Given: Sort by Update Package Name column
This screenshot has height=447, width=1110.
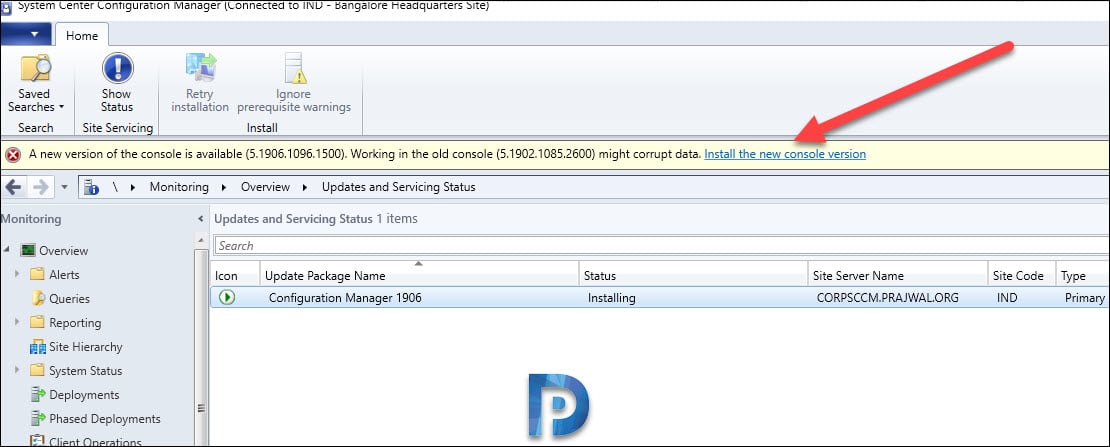Looking at the screenshot, I should pos(419,276).
